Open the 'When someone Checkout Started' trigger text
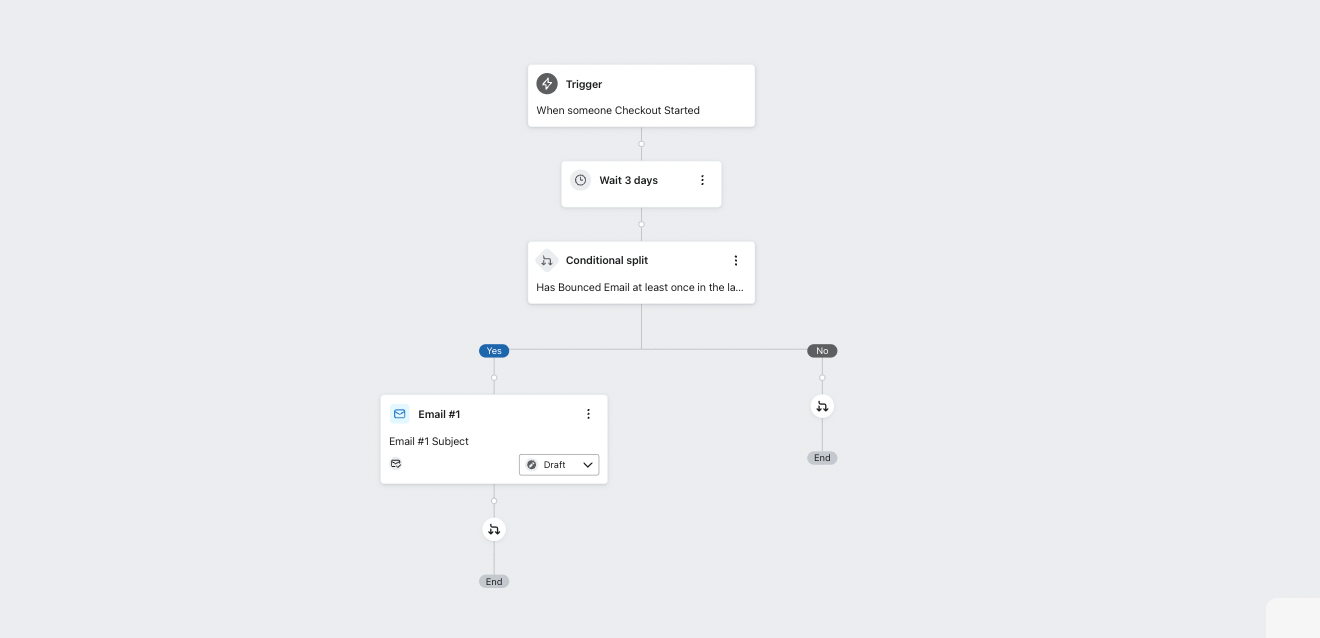The width and height of the screenshot is (1320, 638). point(618,111)
